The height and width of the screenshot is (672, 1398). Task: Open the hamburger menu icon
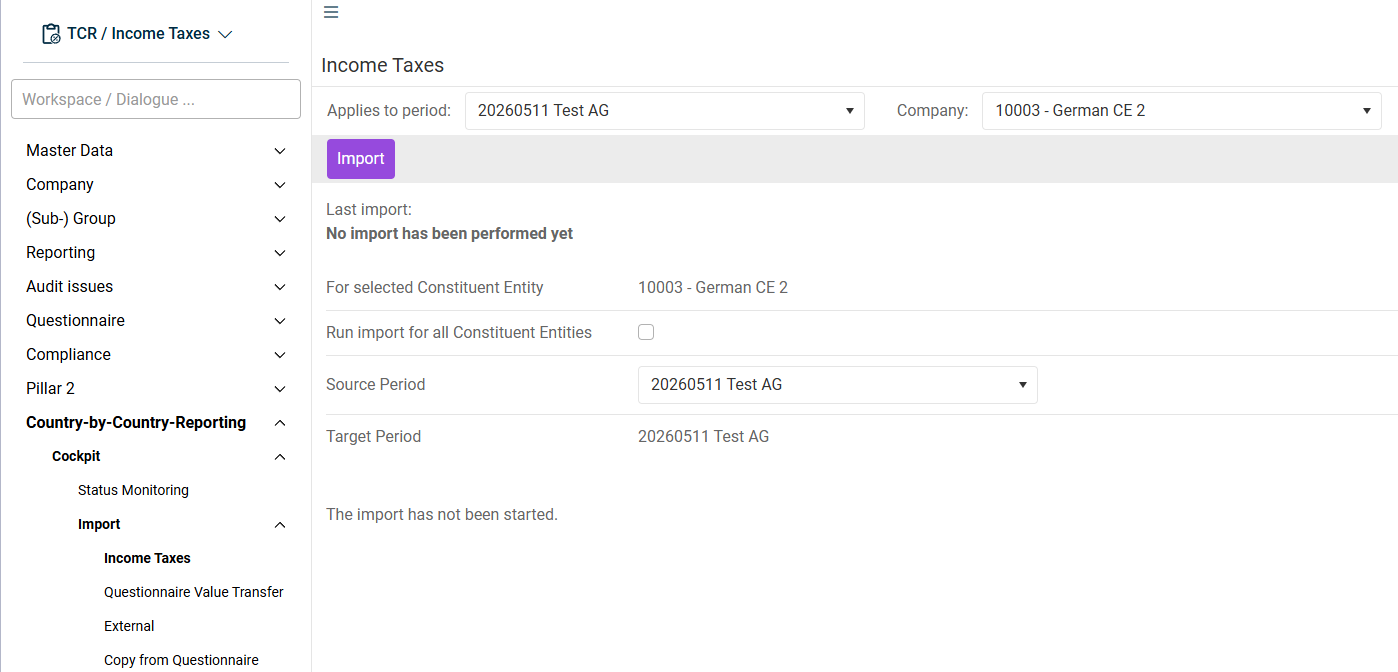pyautogui.click(x=331, y=12)
